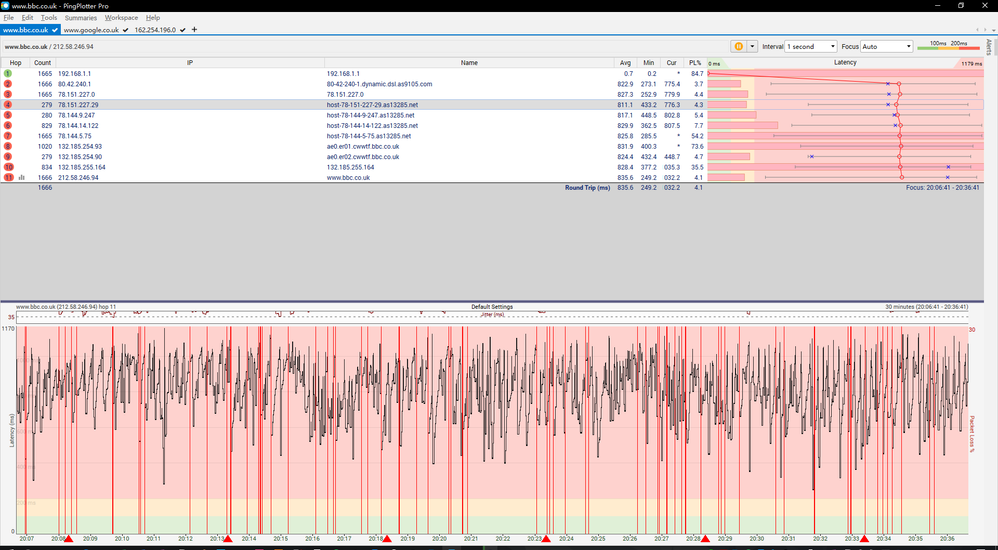
Task: Click the 100ms 200ms latency color scale
Action: 948,46
